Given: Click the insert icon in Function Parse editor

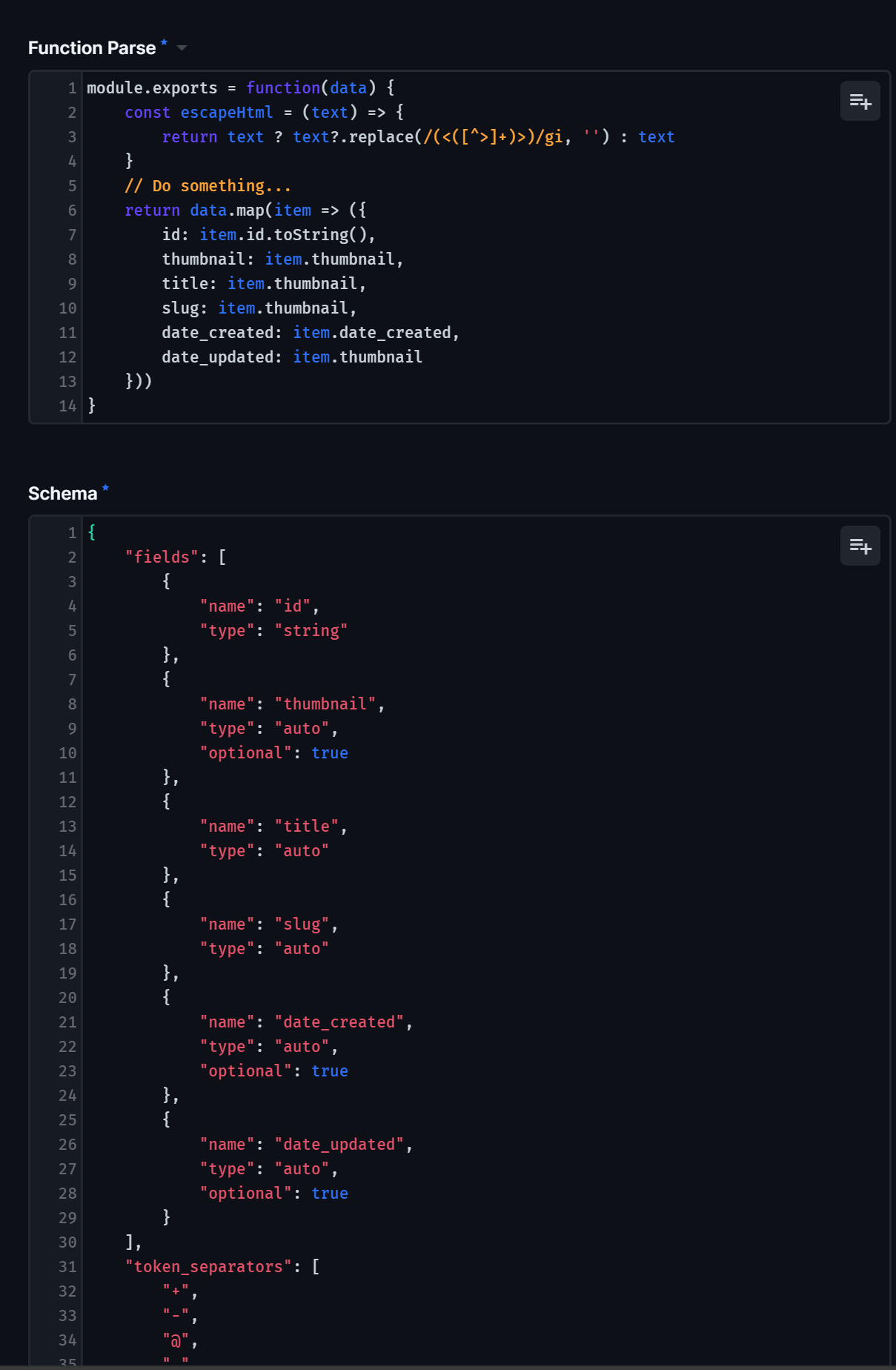Looking at the screenshot, I should pyautogui.click(x=860, y=101).
